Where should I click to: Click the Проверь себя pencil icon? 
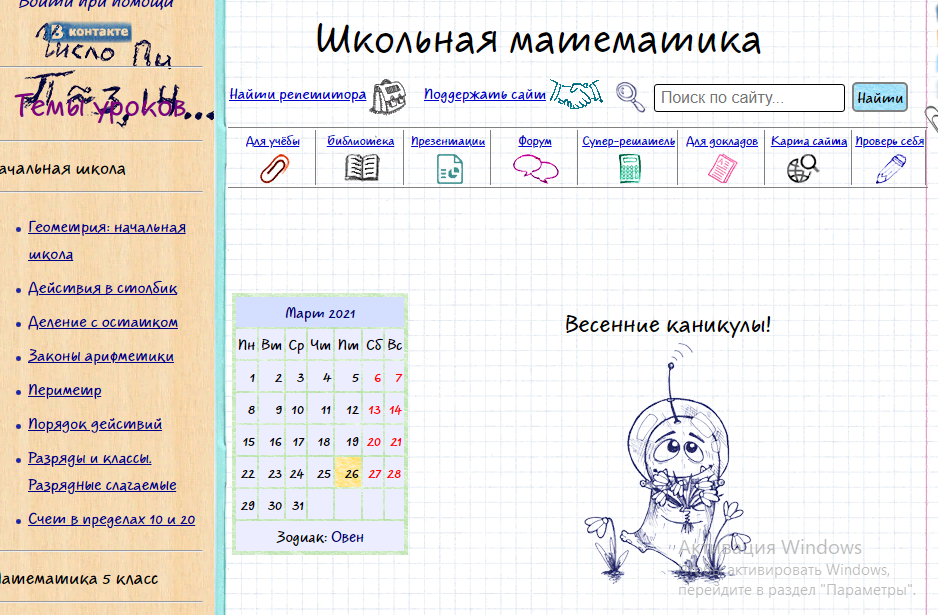point(889,168)
